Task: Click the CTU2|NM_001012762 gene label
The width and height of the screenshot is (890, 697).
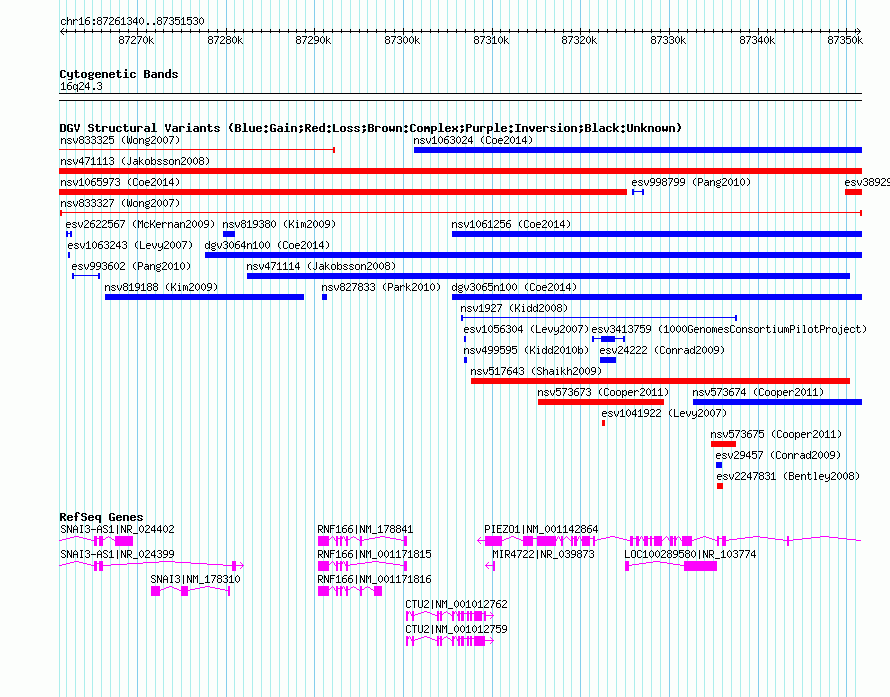Action: [456, 604]
